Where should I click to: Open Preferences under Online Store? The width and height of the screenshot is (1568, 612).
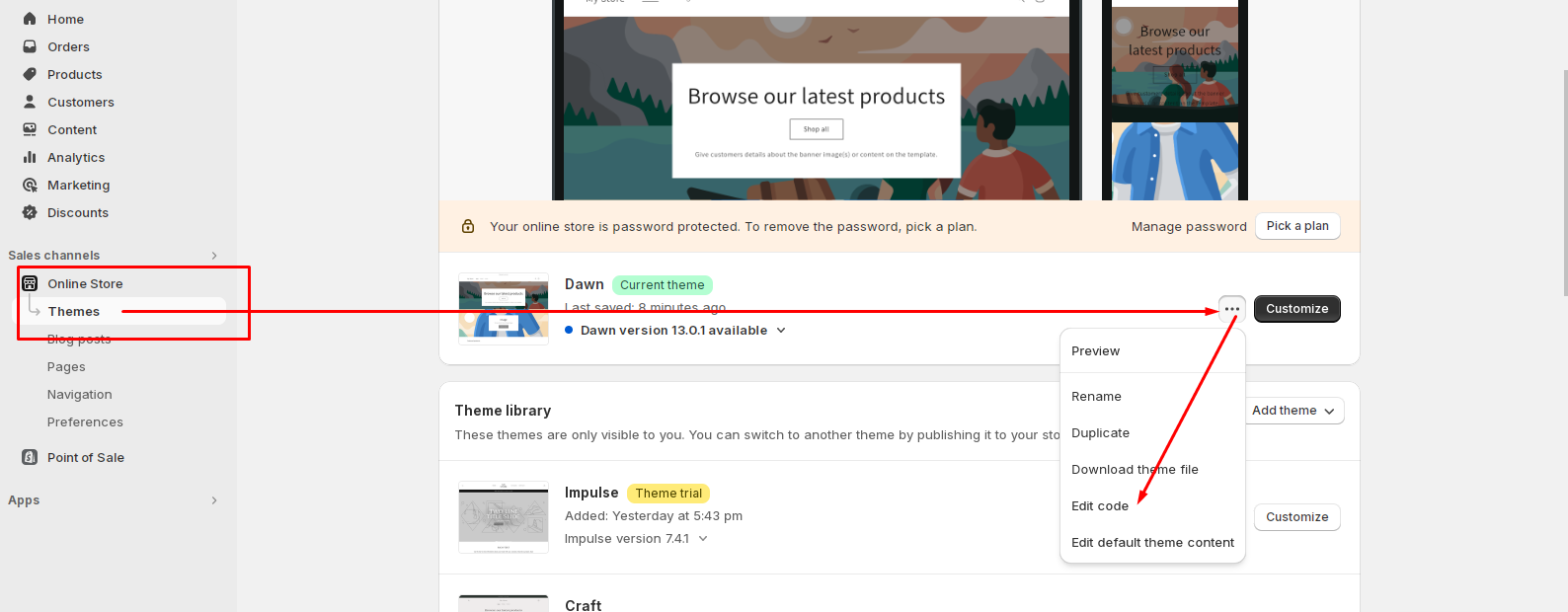click(85, 421)
